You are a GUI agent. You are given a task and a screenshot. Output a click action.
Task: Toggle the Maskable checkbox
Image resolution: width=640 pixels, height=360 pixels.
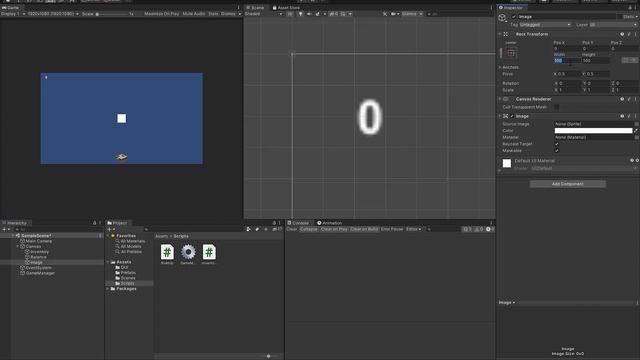click(x=556, y=151)
